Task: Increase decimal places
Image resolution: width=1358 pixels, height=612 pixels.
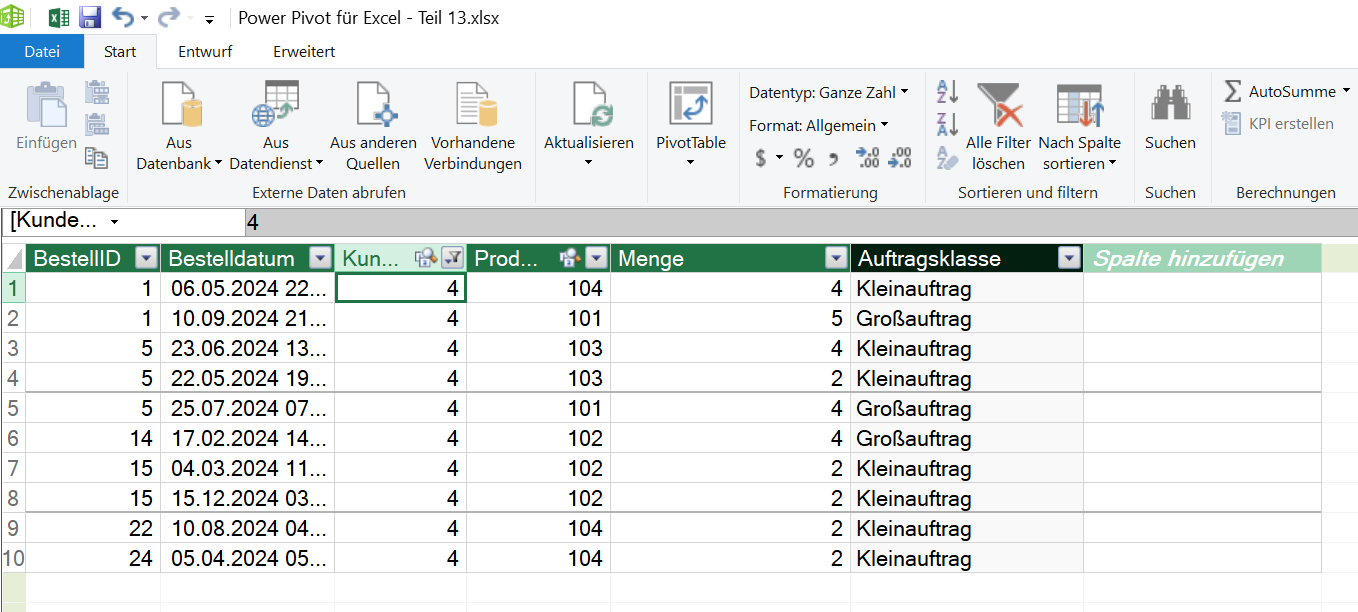Action: point(867,157)
